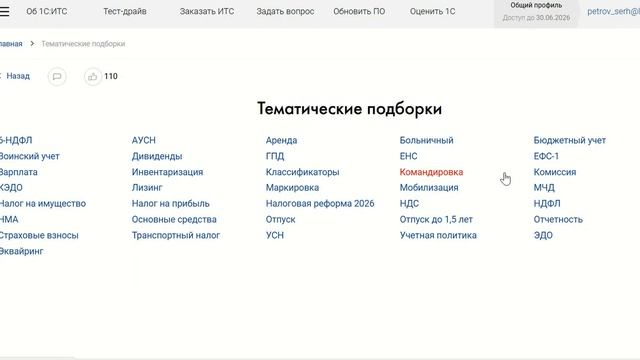Click the Тематические подборки breadcrumb text
Image resolution: width=640 pixels, height=360 pixels.
click(x=83, y=44)
